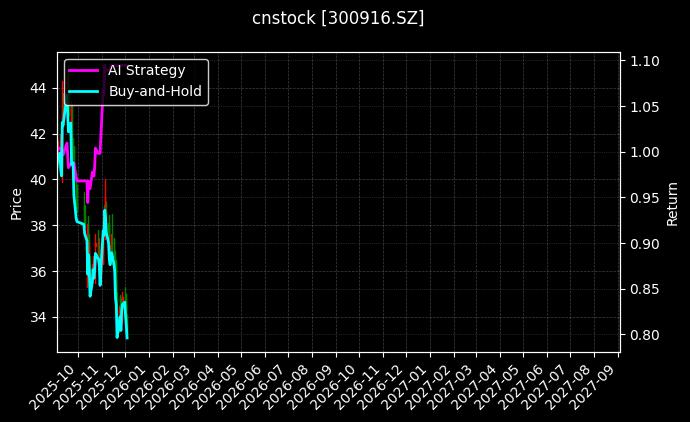Select the AI Strategy legend label
The height and width of the screenshot is (422, 690).
147,70
